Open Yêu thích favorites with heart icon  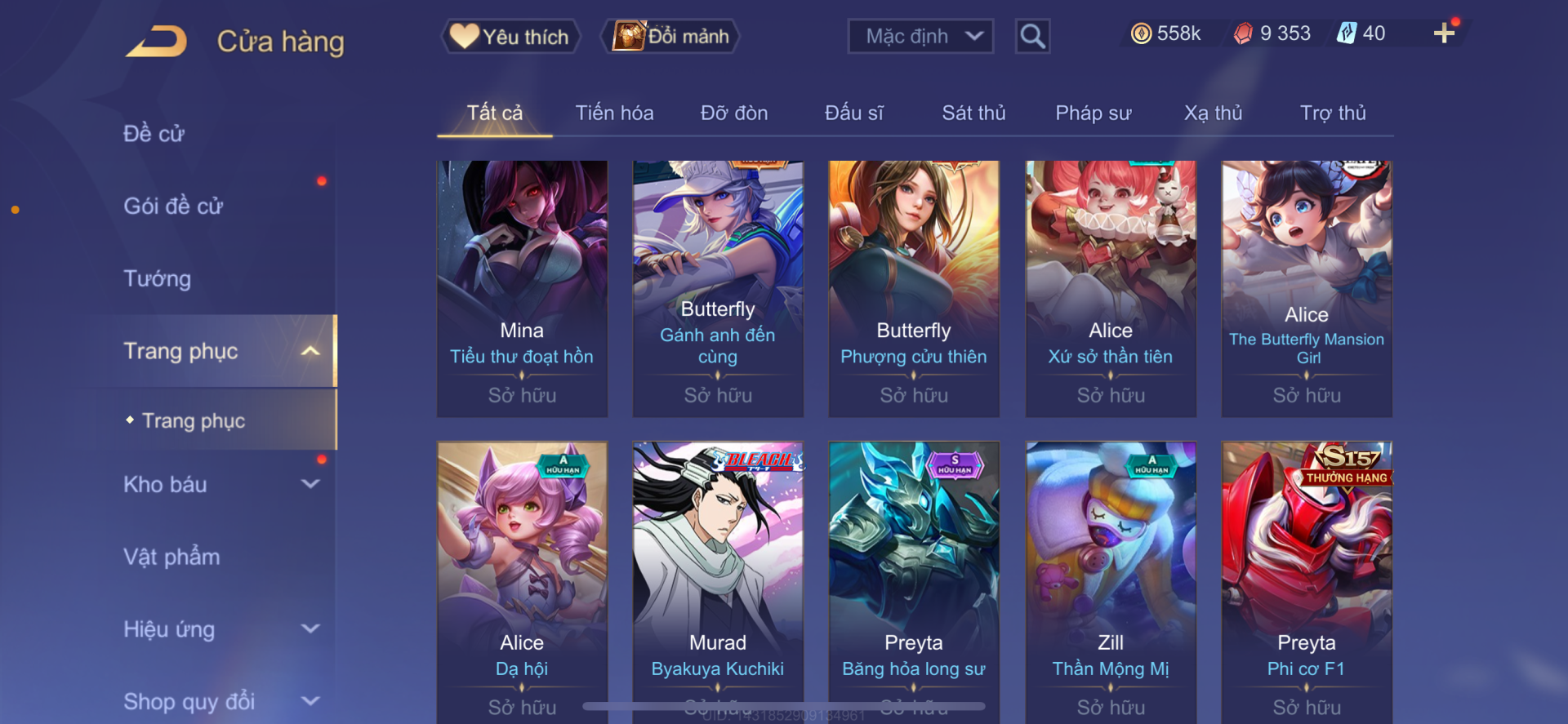tap(511, 37)
